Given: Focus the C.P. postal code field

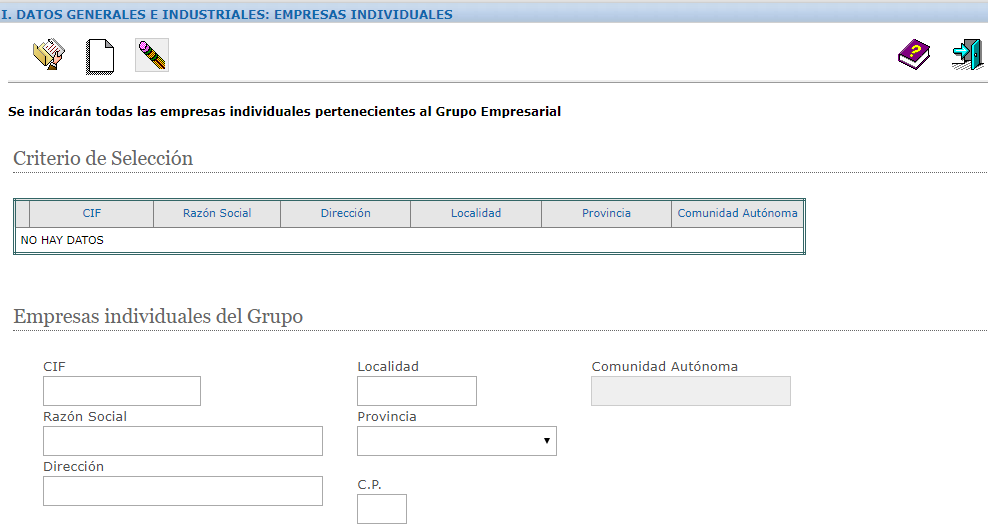Looking at the screenshot, I should click(x=382, y=509).
